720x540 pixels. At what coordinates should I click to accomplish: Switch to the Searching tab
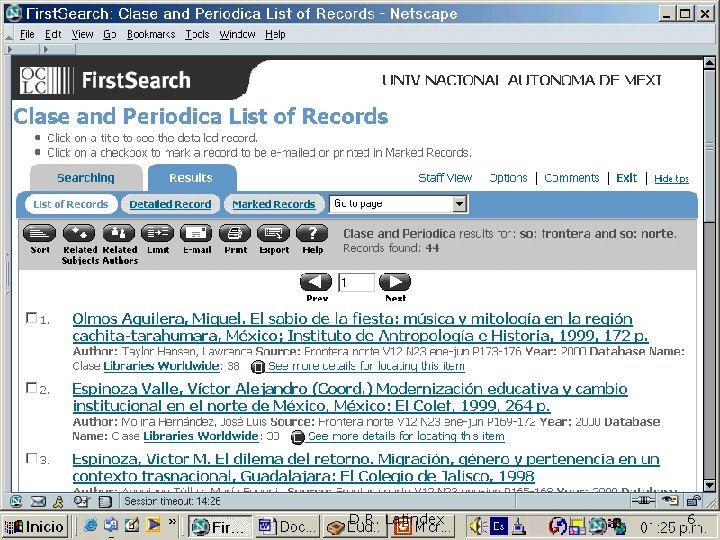(86, 178)
